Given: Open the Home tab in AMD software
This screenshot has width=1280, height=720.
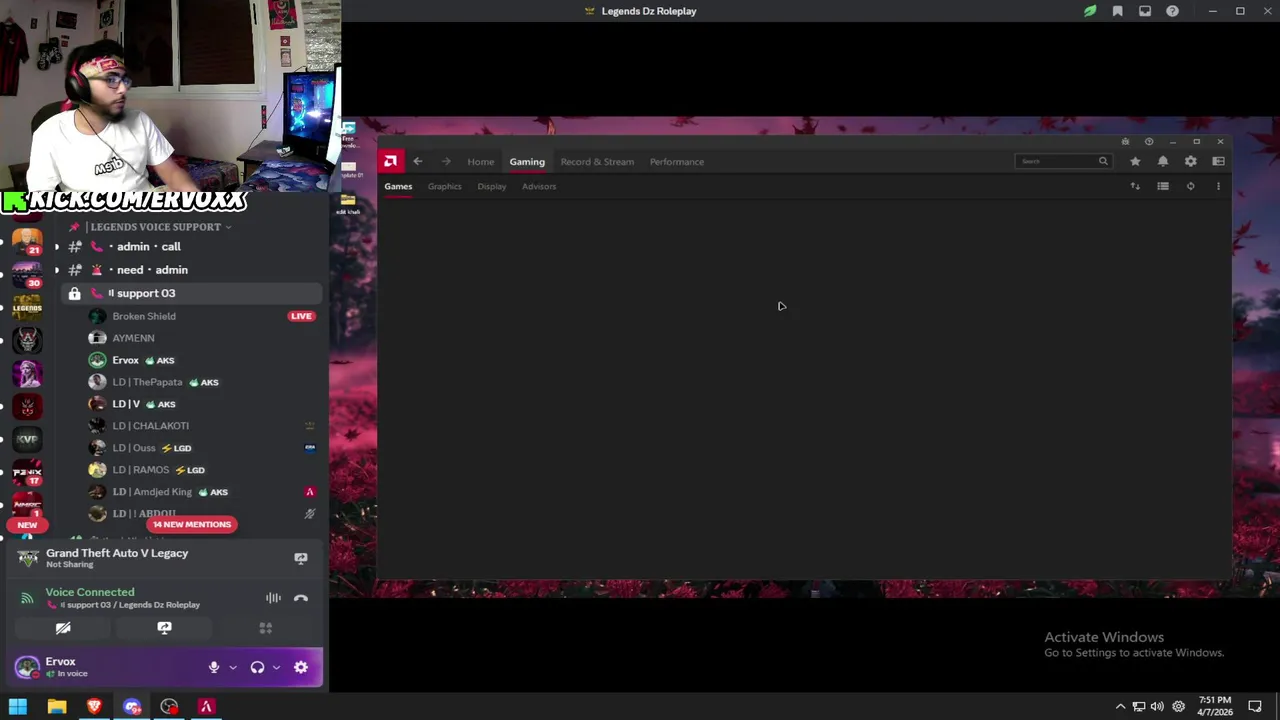Looking at the screenshot, I should [x=480, y=162].
